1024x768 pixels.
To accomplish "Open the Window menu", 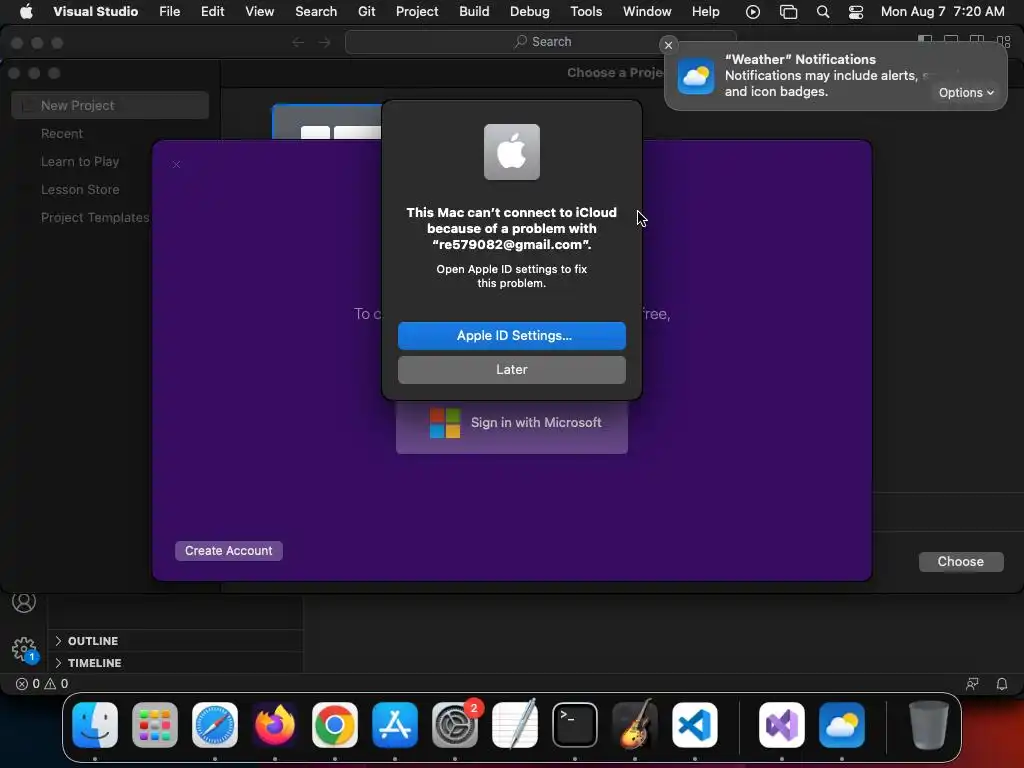I will (x=647, y=11).
